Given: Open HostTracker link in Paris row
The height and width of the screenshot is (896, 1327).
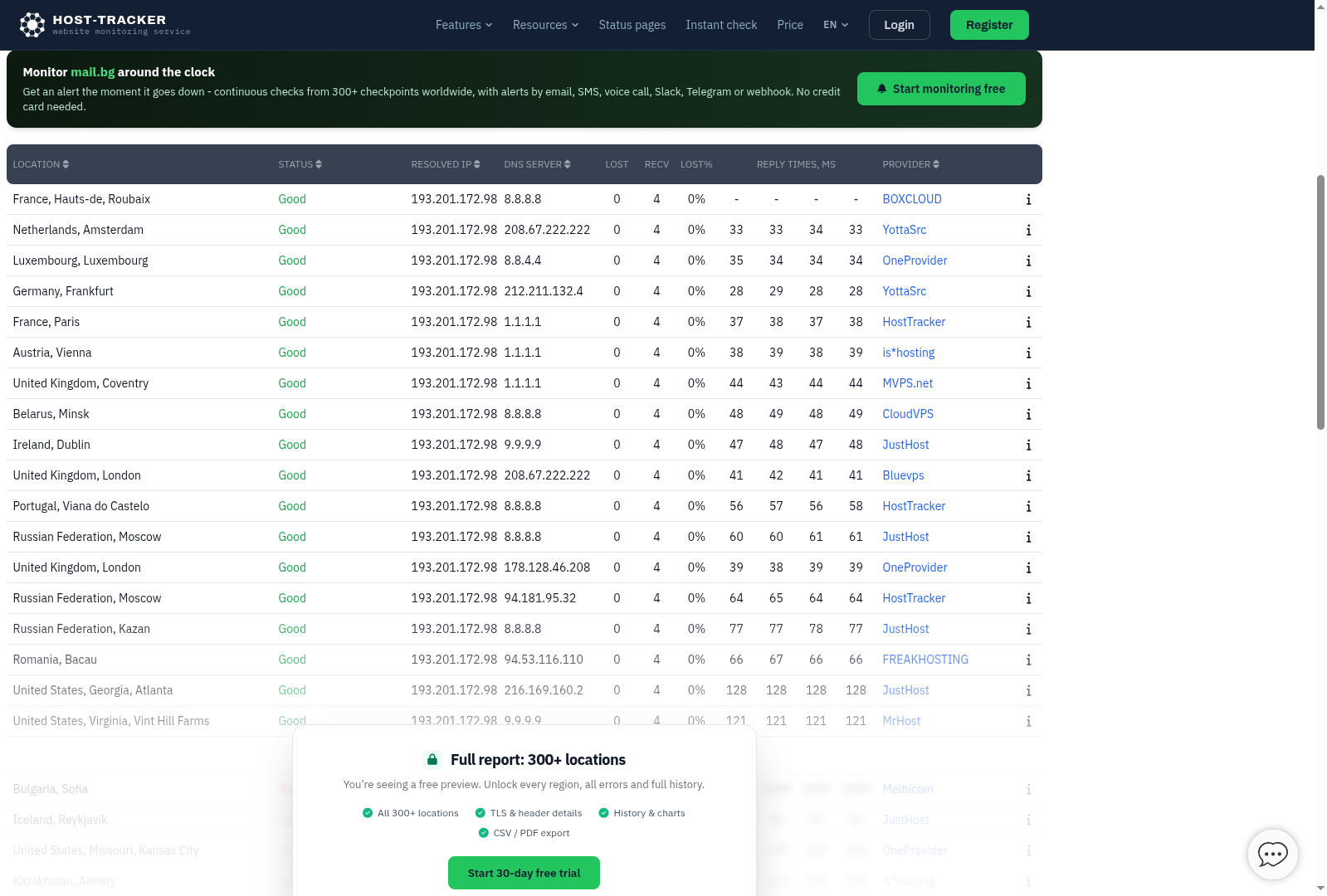Looking at the screenshot, I should point(914,322).
